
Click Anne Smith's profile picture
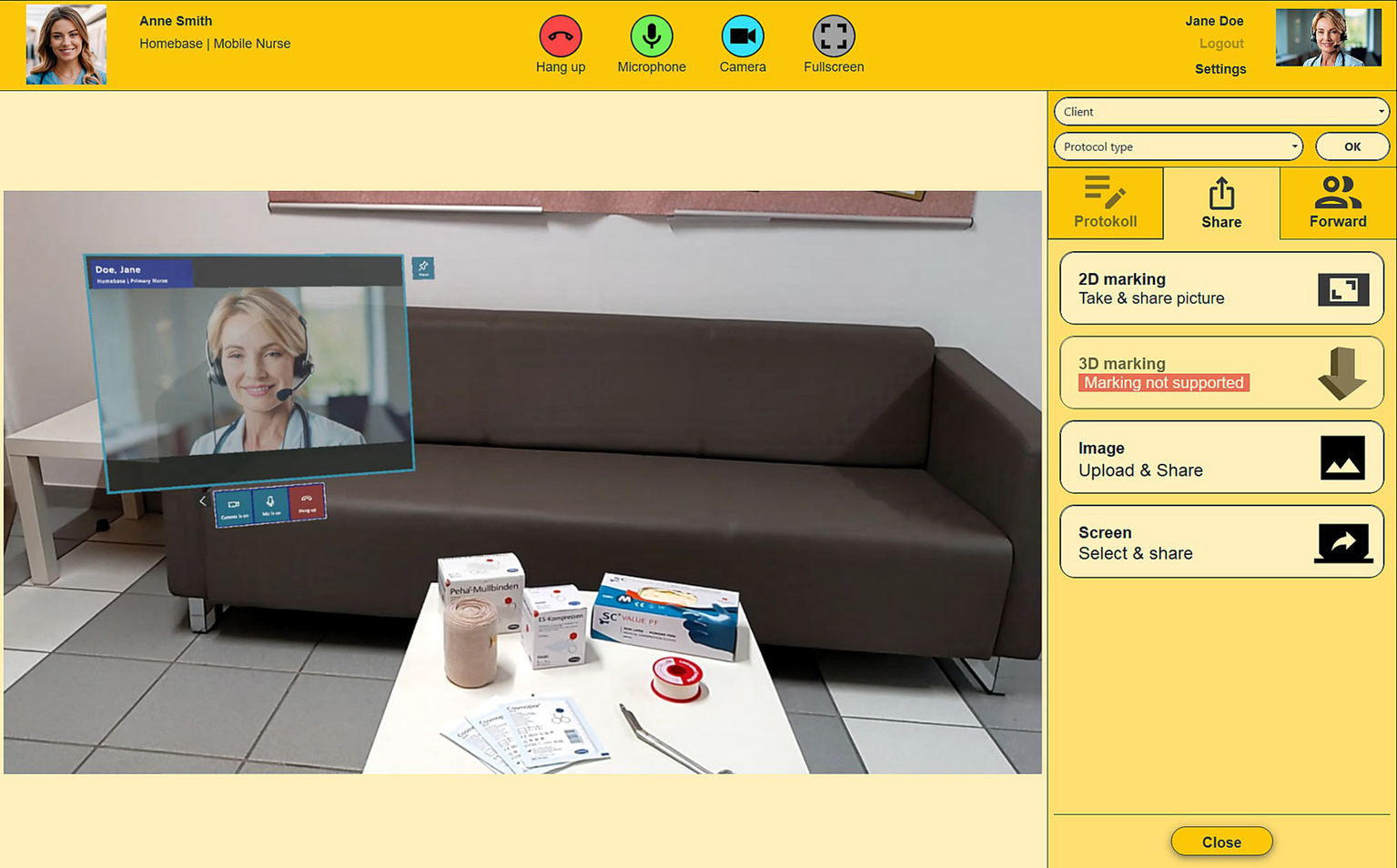click(x=66, y=45)
